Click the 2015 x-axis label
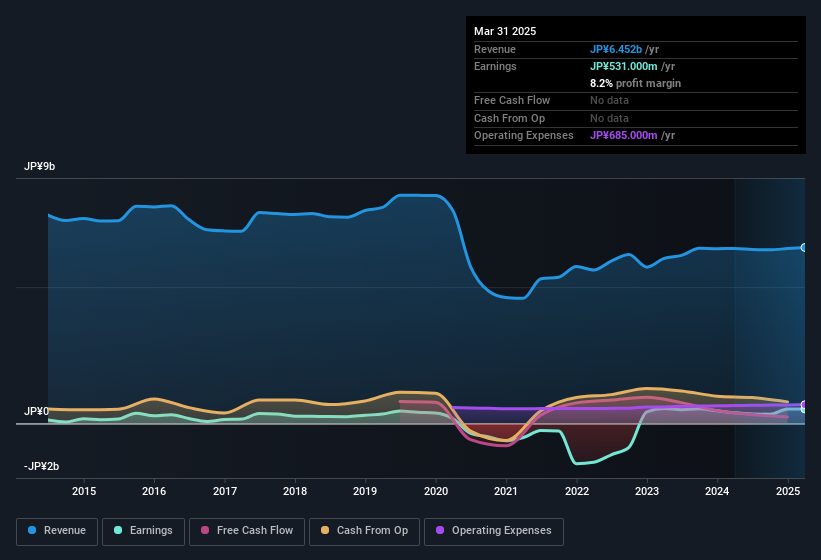Screen dimensions: 821x560 (84, 491)
